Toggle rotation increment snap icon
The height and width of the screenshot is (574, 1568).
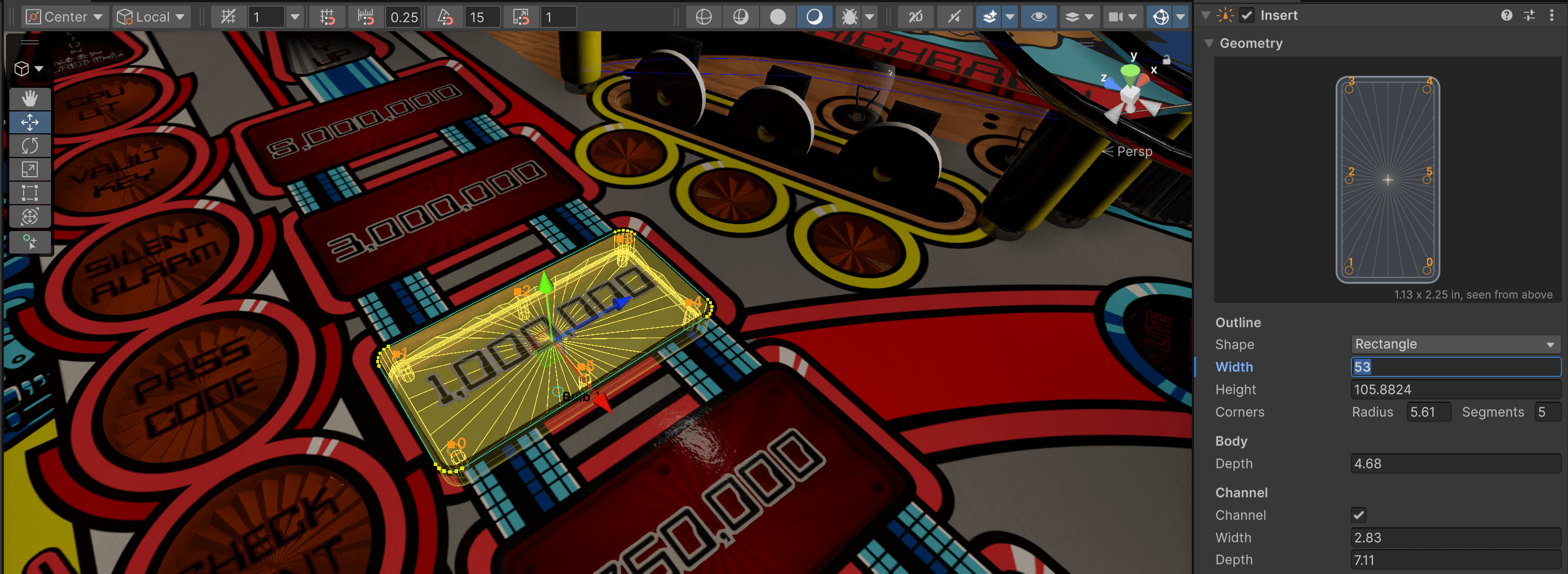pyautogui.click(x=445, y=17)
